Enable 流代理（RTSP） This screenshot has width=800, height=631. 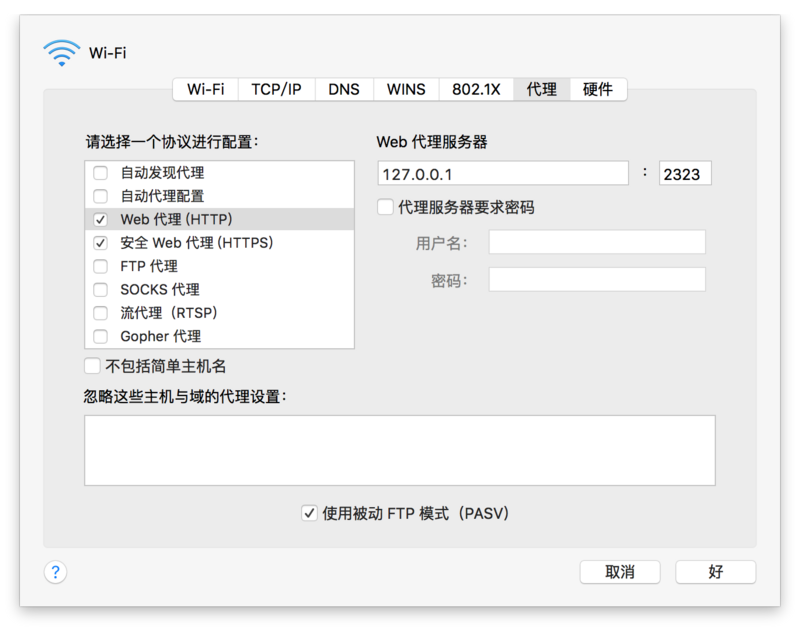99,313
